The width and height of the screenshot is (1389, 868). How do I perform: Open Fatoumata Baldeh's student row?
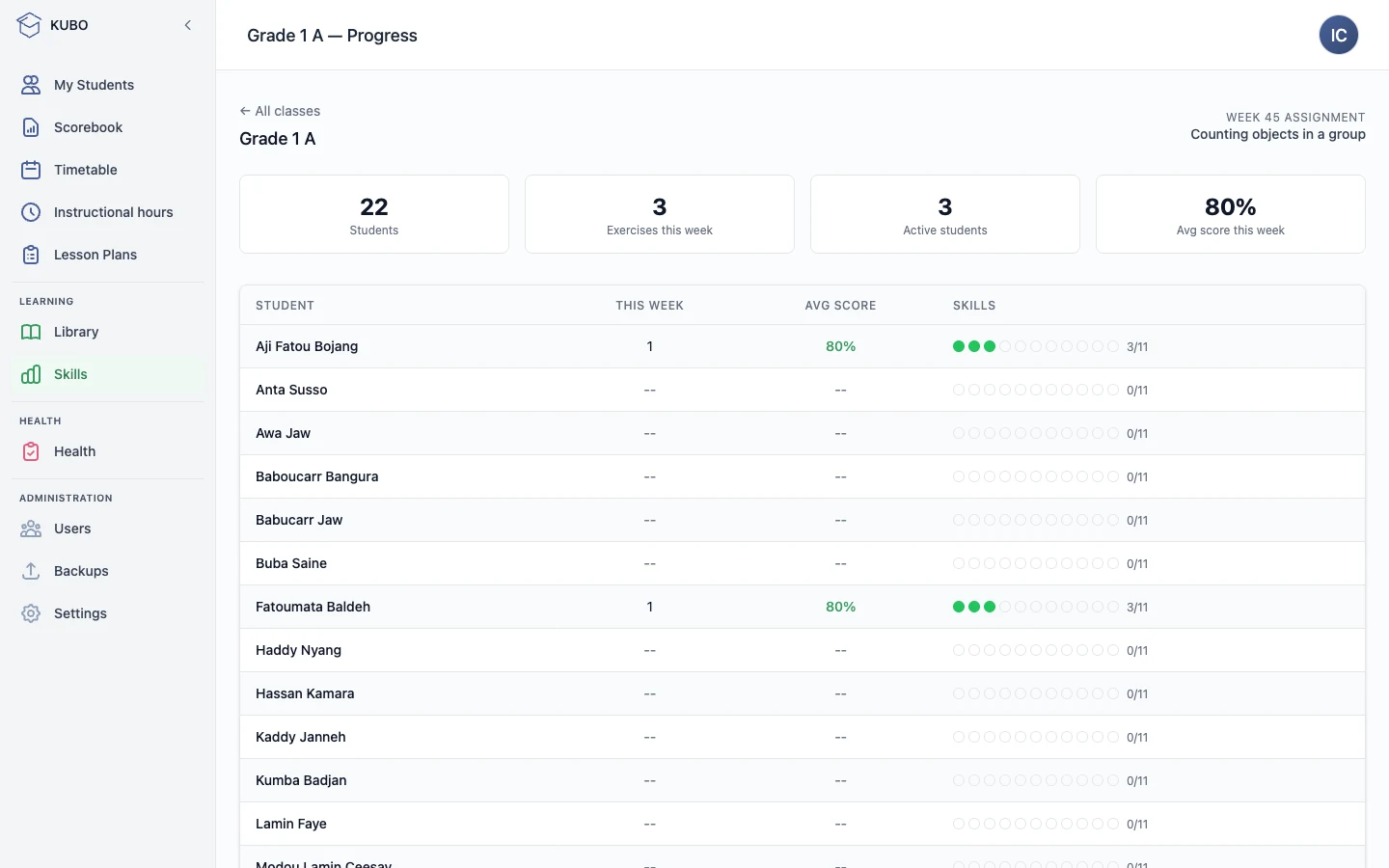coord(803,607)
